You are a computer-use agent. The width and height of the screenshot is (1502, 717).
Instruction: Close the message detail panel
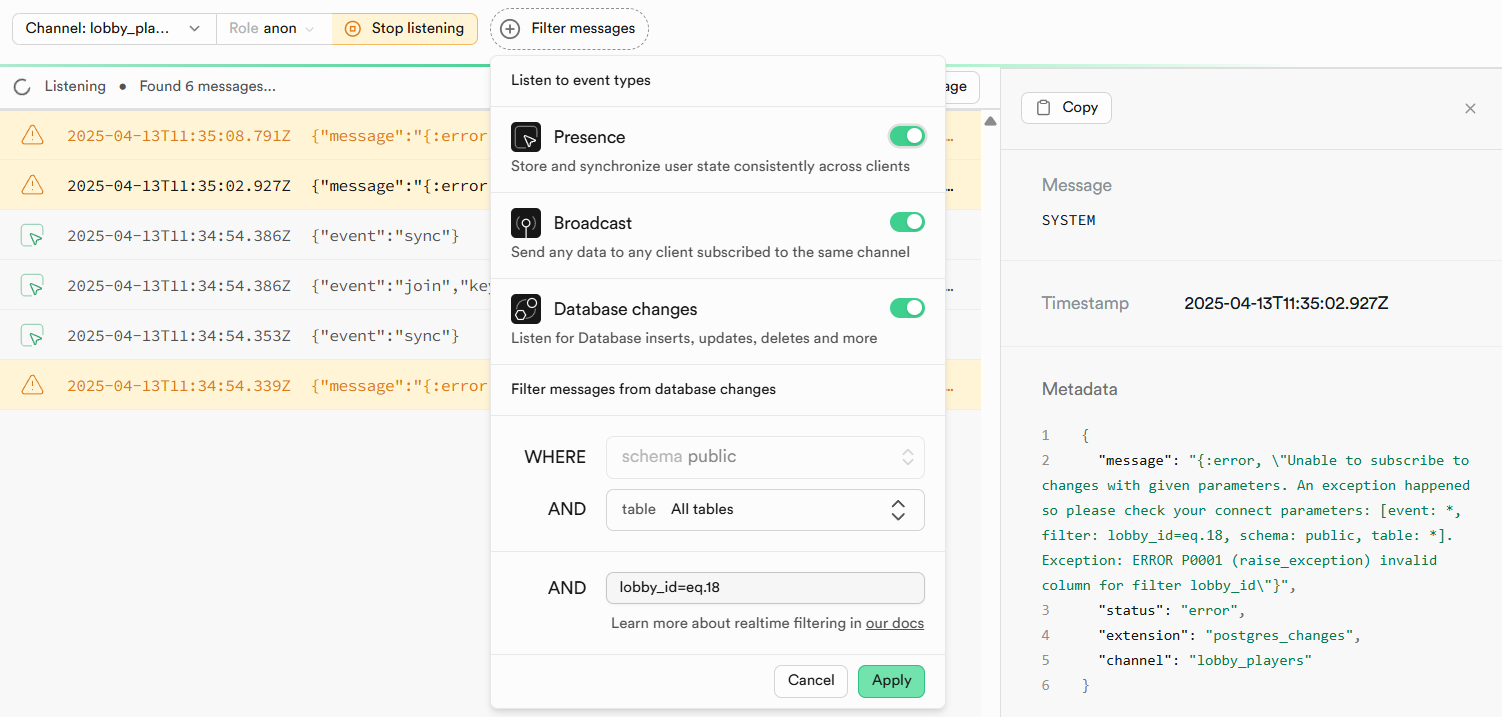coord(1470,108)
